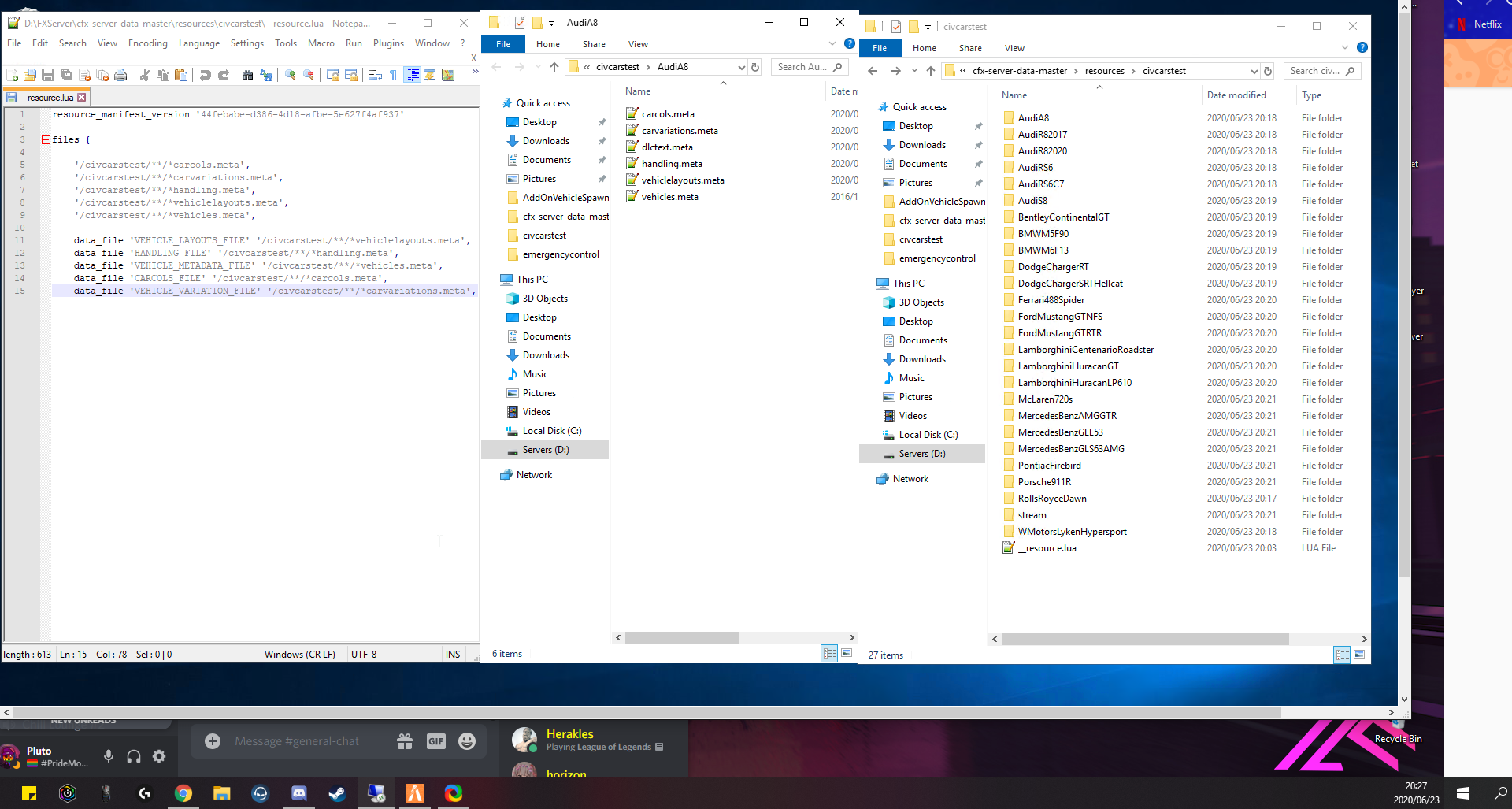The image size is (1512, 809).
Task: Toggle synchronize horizontal scrolling
Action: pos(351,75)
